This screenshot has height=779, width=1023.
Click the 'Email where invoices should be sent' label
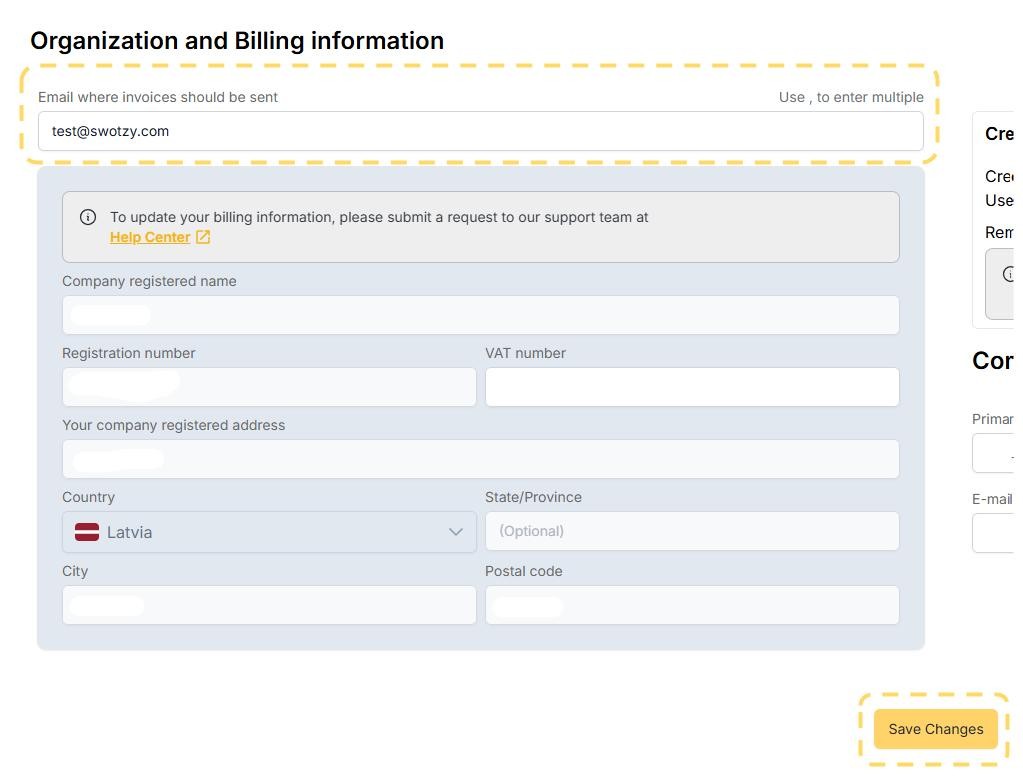pyautogui.click(x=158, y=97)
